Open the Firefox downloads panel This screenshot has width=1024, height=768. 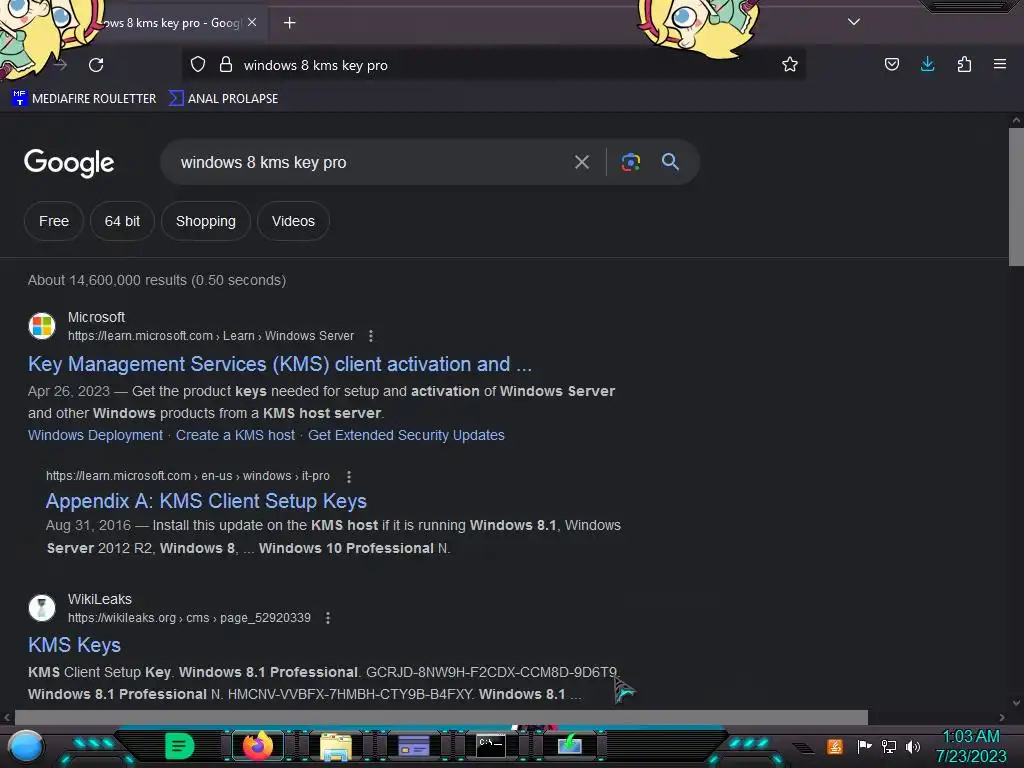(x=927, y=65)
